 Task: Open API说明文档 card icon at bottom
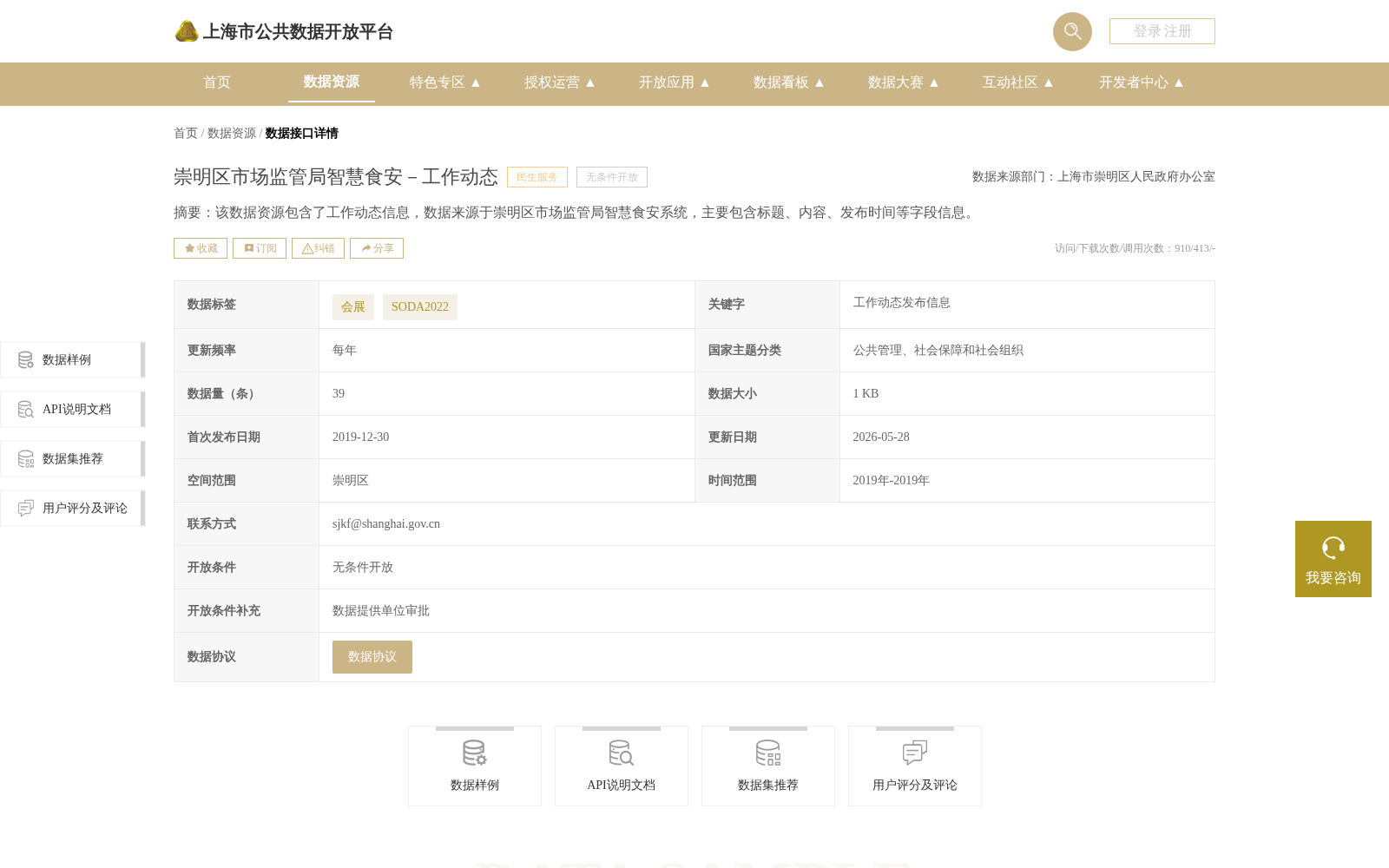pyautogui.click(x=622, y=753)
